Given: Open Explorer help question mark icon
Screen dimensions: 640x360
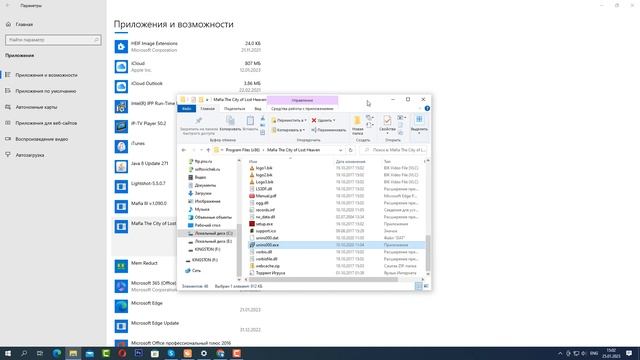Looking at the screenshot, I should (x=427, y=109).
